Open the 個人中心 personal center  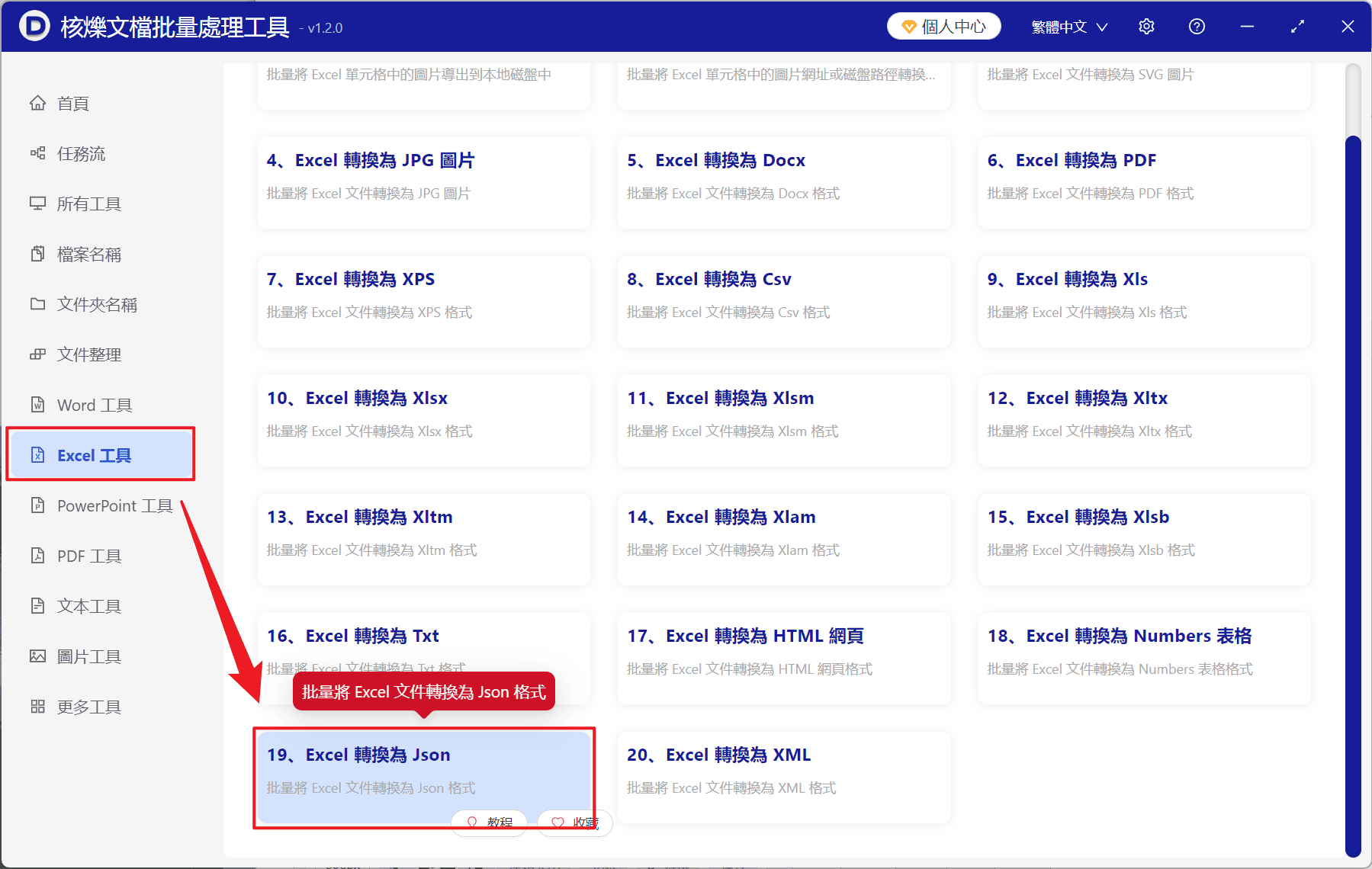coord(944,27)
